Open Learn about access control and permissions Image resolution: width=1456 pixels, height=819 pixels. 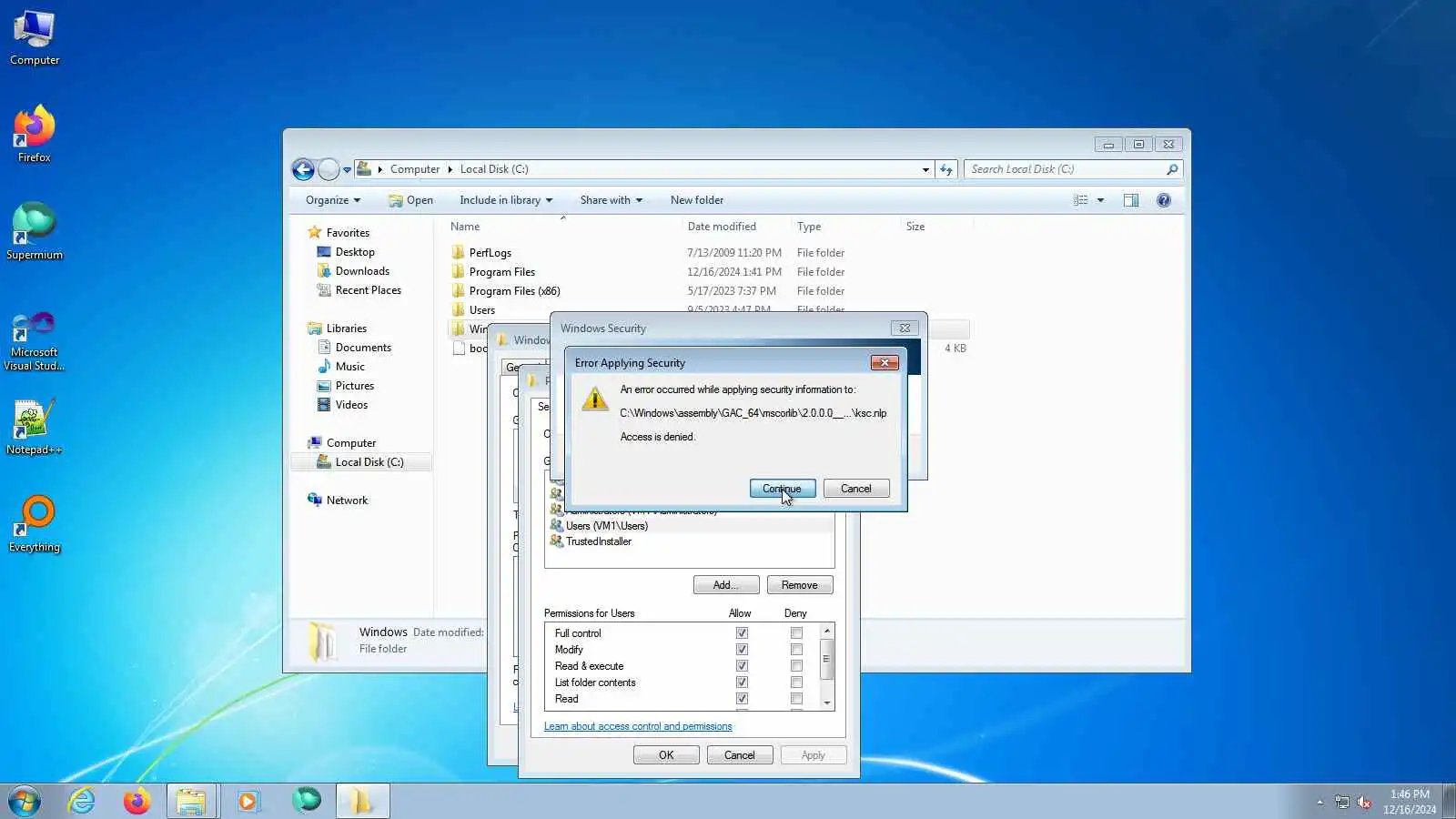(x=638, y=726)
